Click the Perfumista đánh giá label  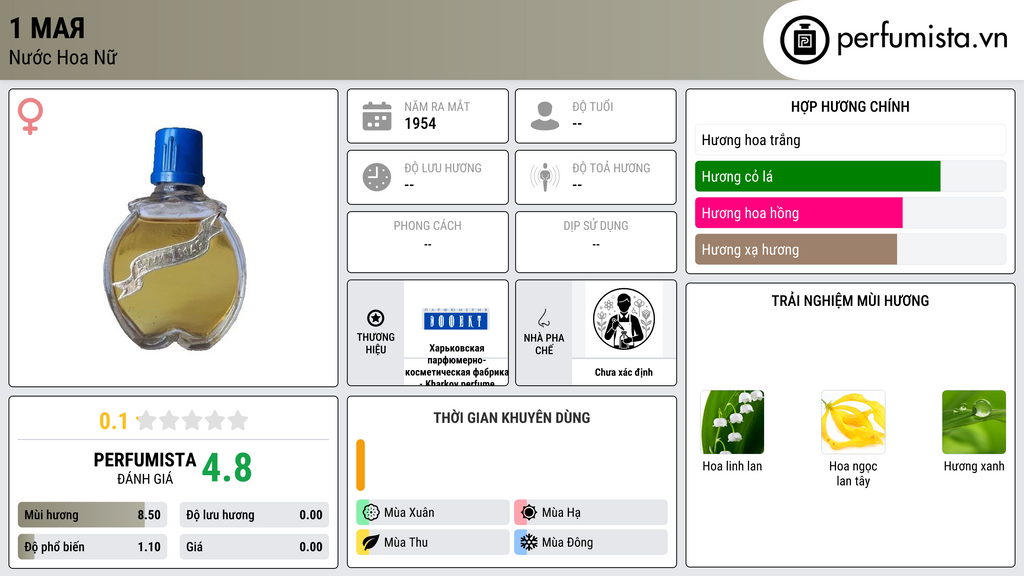pos(144,468)
